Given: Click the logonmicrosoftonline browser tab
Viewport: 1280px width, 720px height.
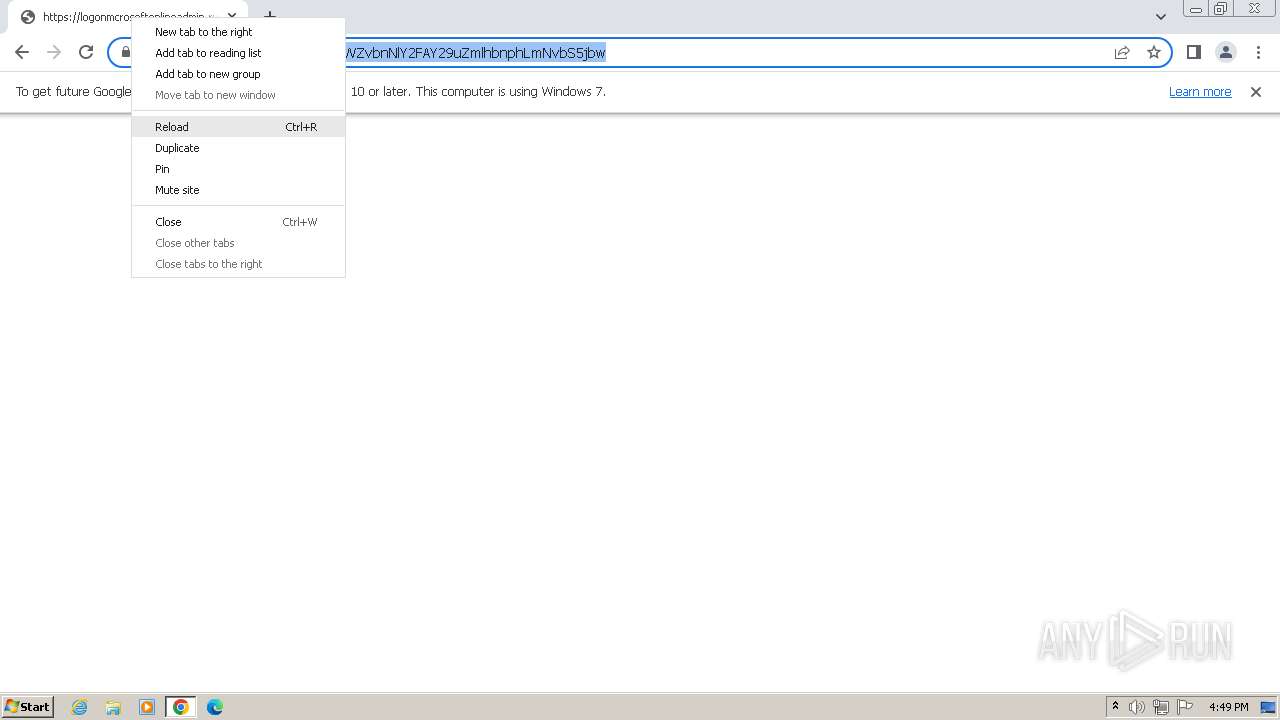Looking at the screenshot, I should [x=128, y=17].
